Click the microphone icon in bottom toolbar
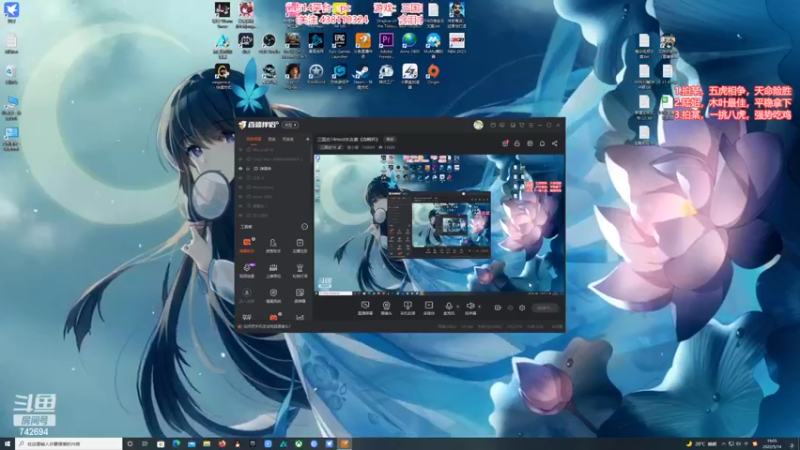Image resolution: width=800 pixels, height=450 pixels. [x=449, y=308]
